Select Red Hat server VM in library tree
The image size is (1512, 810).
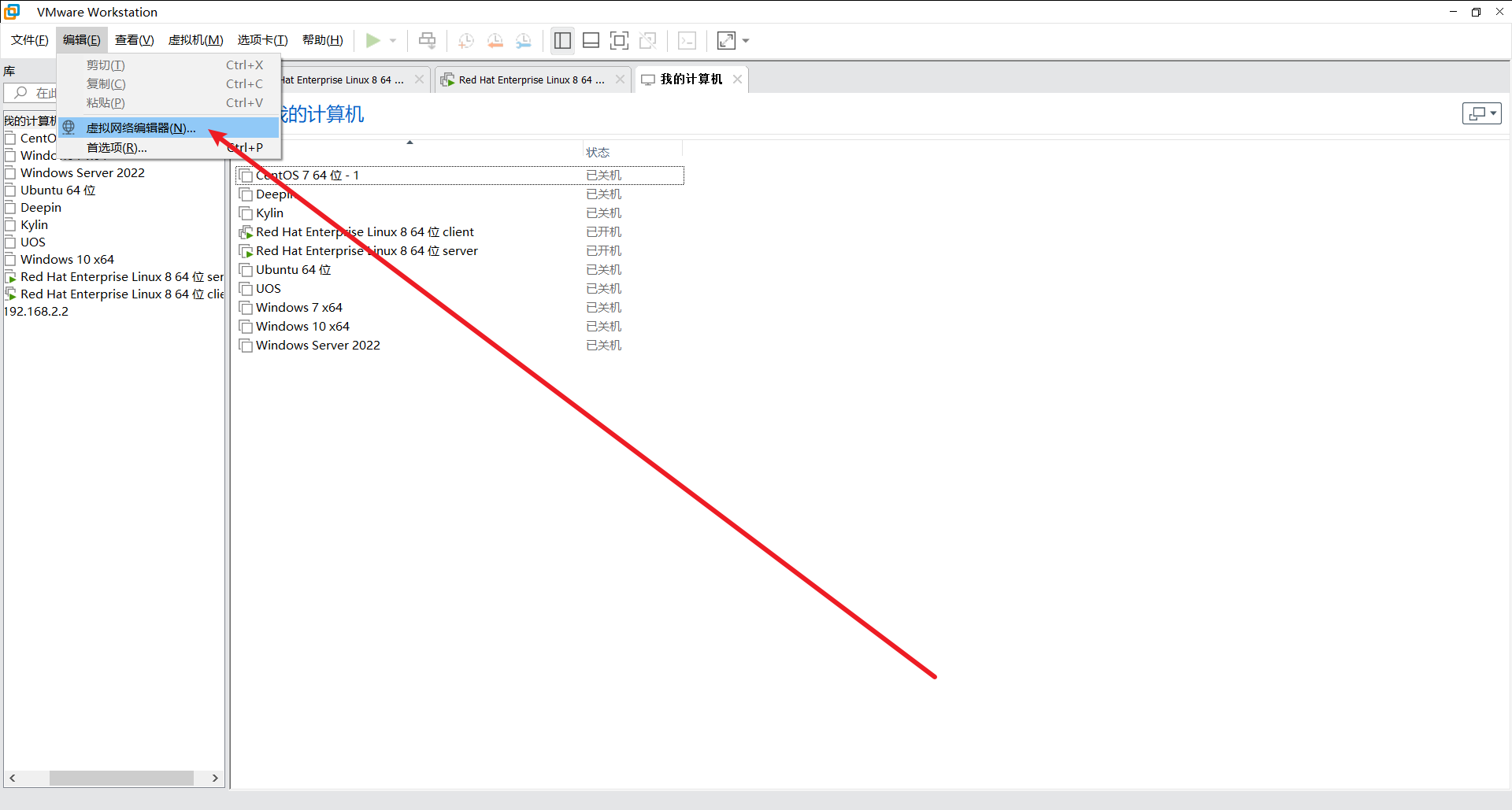point(122,277)
